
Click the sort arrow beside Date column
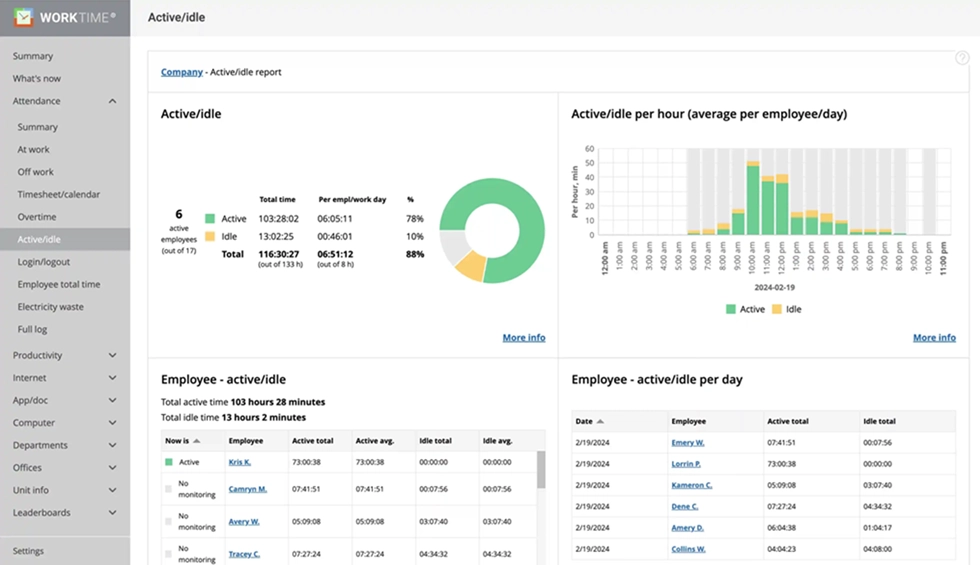[x=600, y=422]
